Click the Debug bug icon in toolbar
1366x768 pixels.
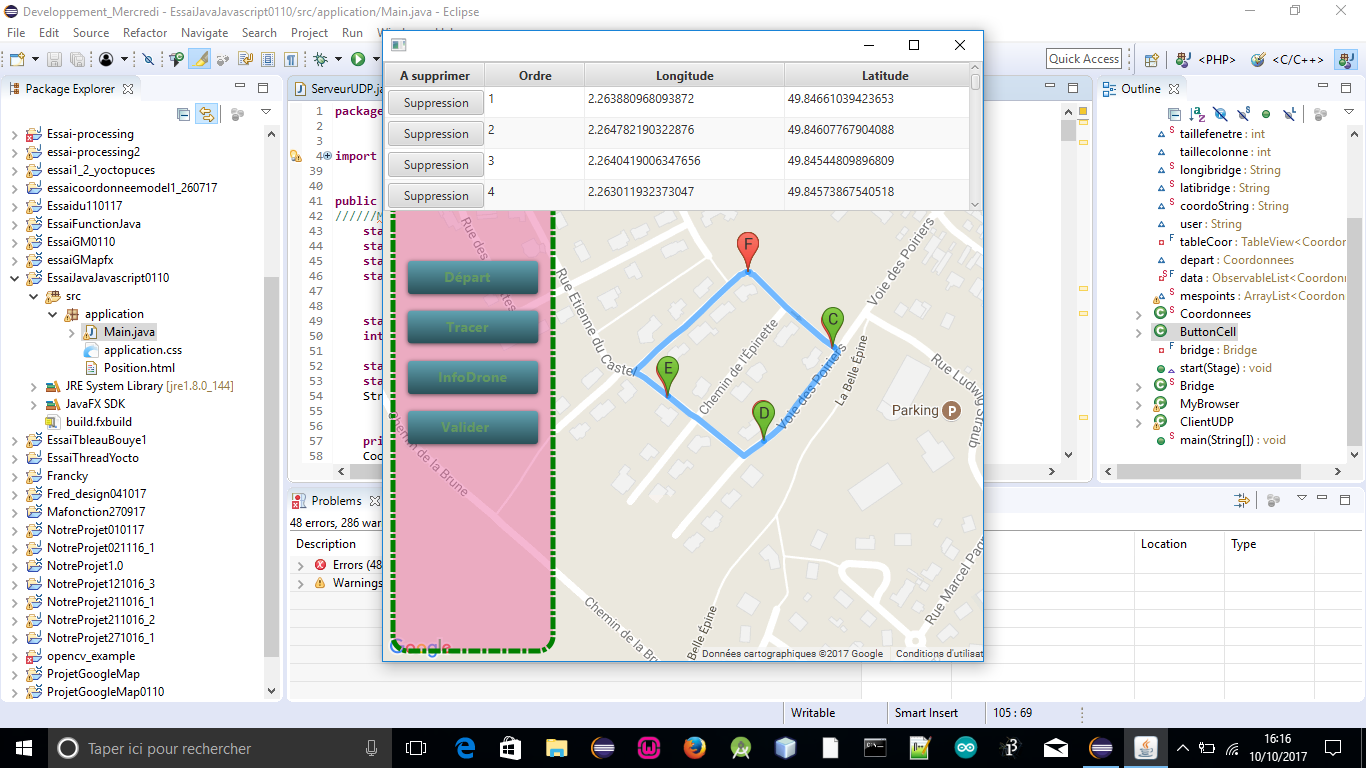click(x=321, y=60)
